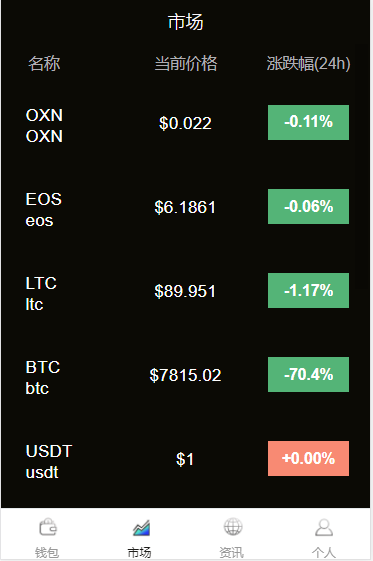Screen dimensions: 373x561
Task: Switch to the 钱包 tab label
Action: click(x=47, y=553)
